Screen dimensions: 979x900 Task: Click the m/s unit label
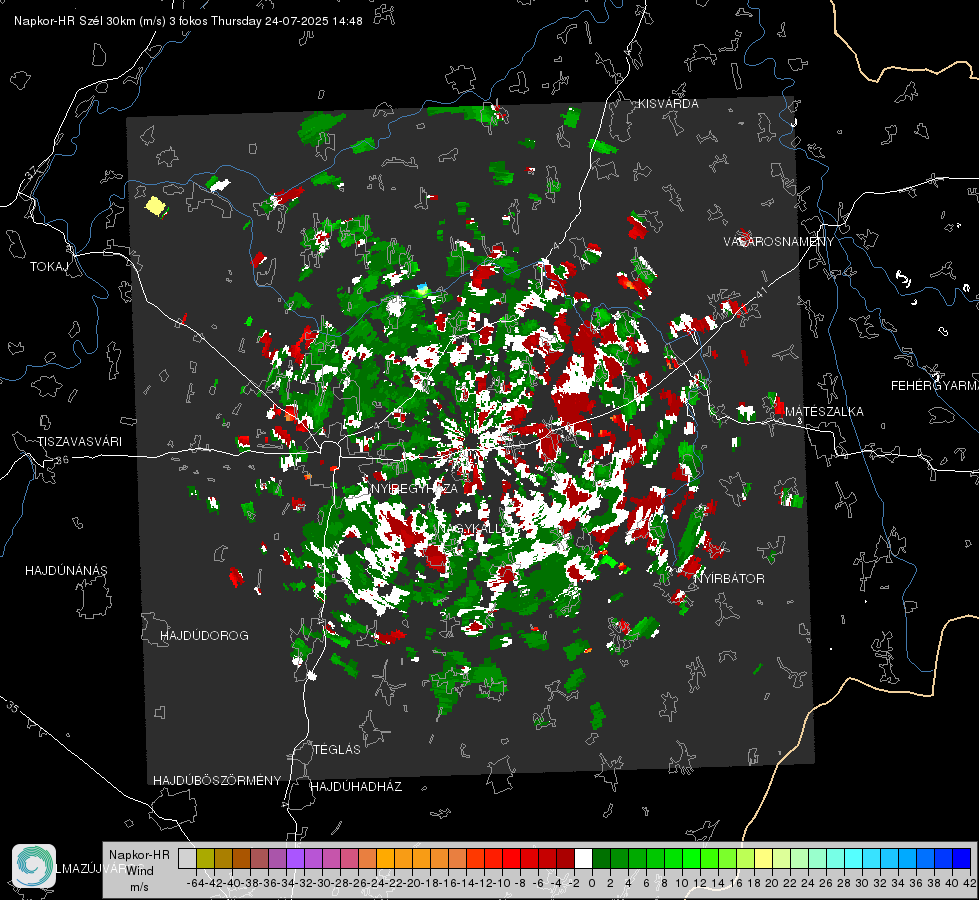coord(139,887)
